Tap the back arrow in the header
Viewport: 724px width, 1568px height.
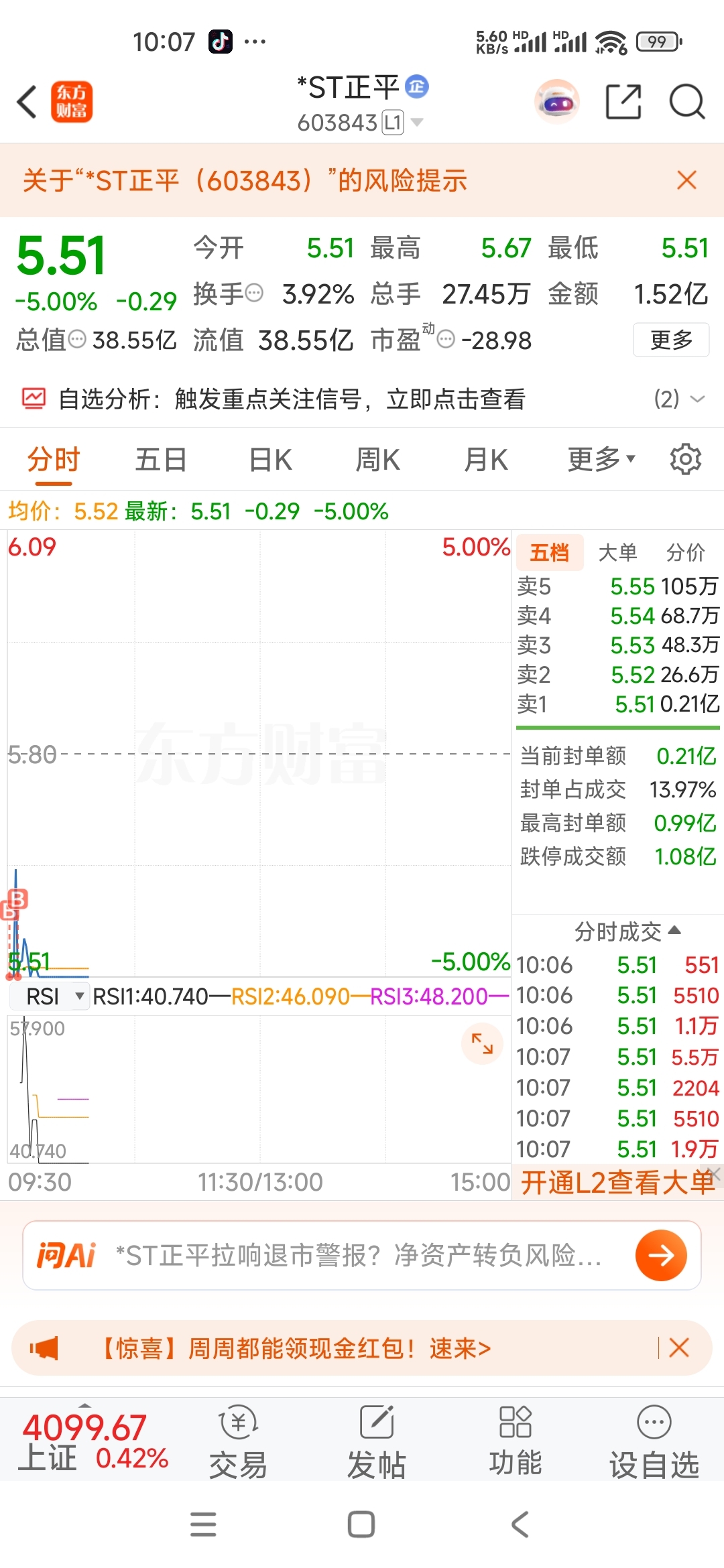[x=27, y=103]
